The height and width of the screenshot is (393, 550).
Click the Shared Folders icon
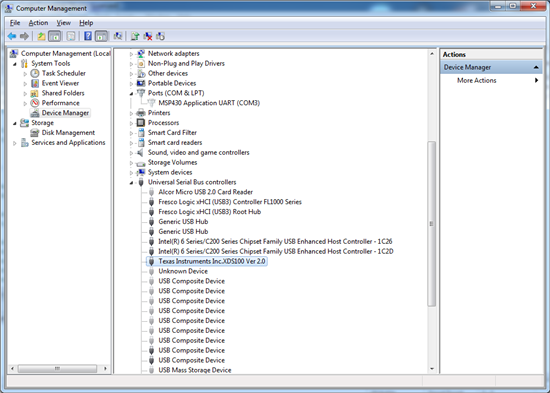coord(34,93)
